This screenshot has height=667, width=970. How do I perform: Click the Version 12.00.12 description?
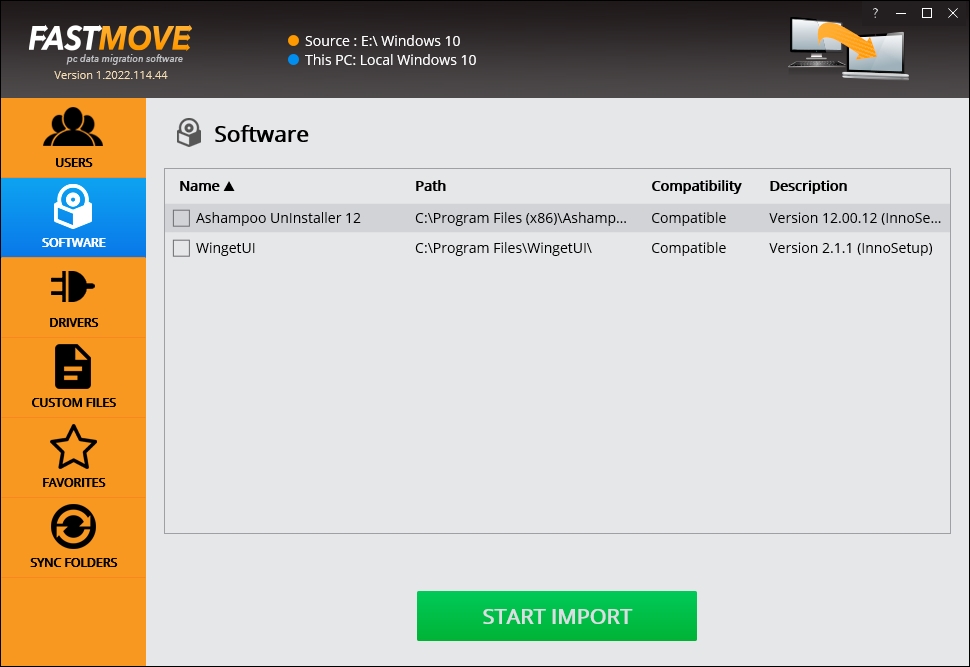click(855, 218)
